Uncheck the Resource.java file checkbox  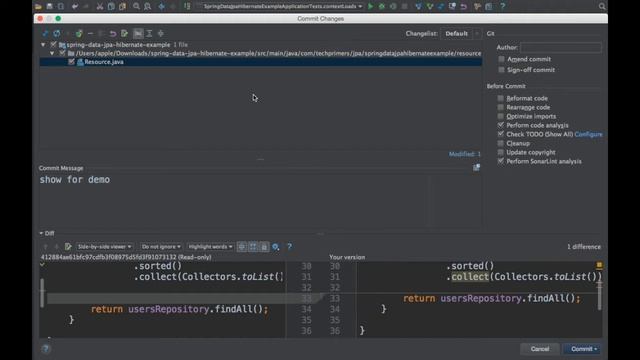pyautogui.click(x=71, y=62)
